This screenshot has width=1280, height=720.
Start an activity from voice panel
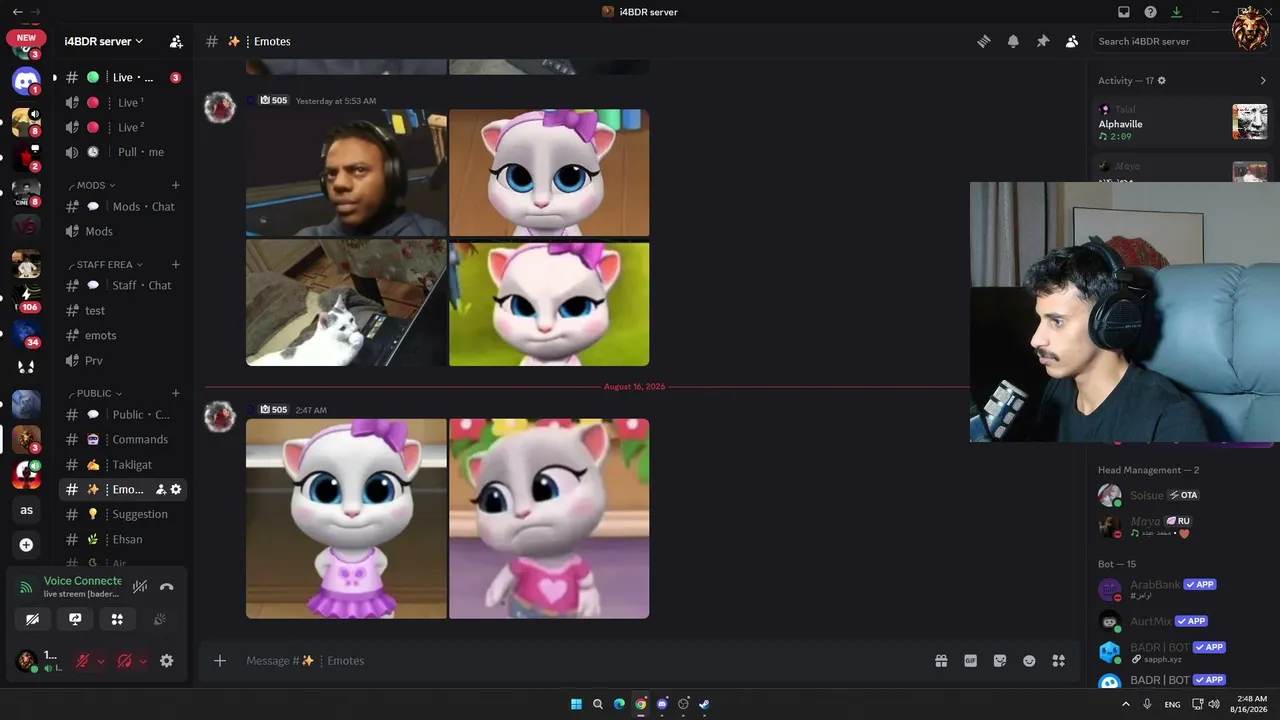(x=117, y=619)
